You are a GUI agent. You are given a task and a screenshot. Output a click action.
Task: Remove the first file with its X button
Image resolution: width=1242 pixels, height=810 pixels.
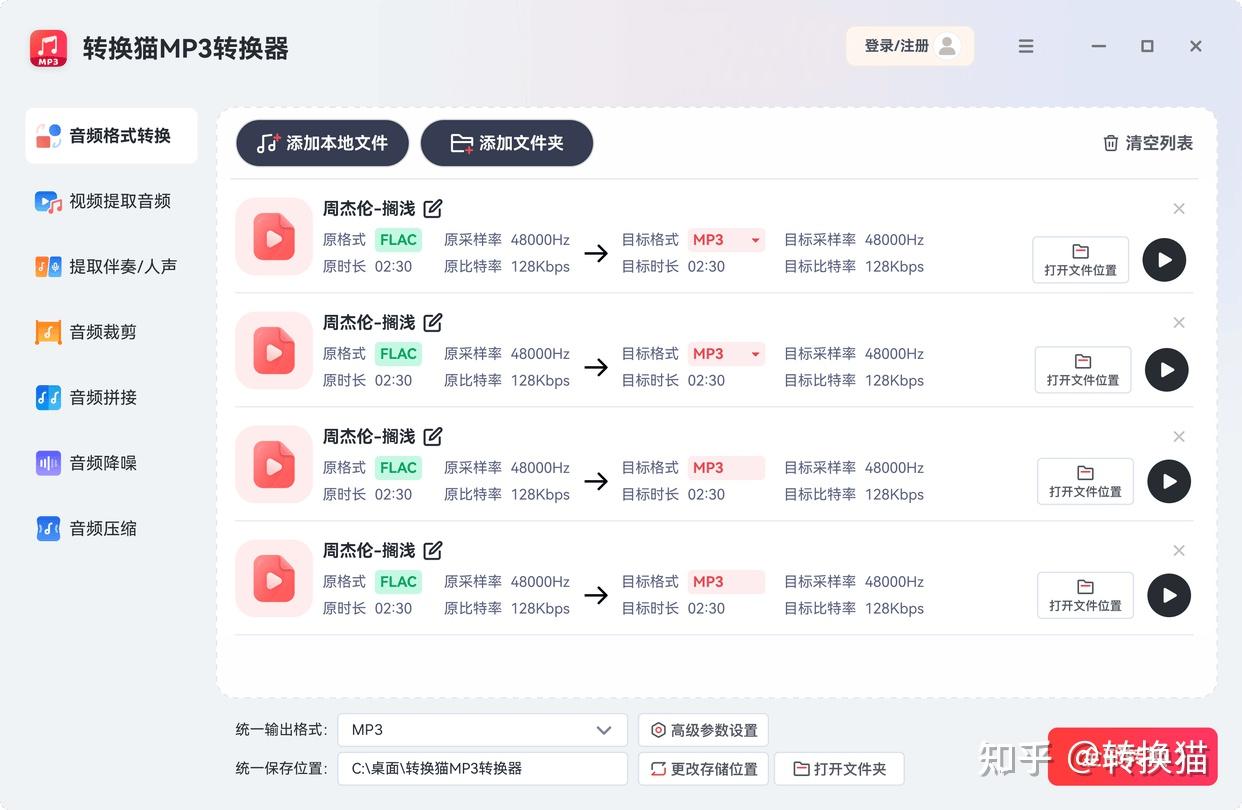[x=1179, y=208]
